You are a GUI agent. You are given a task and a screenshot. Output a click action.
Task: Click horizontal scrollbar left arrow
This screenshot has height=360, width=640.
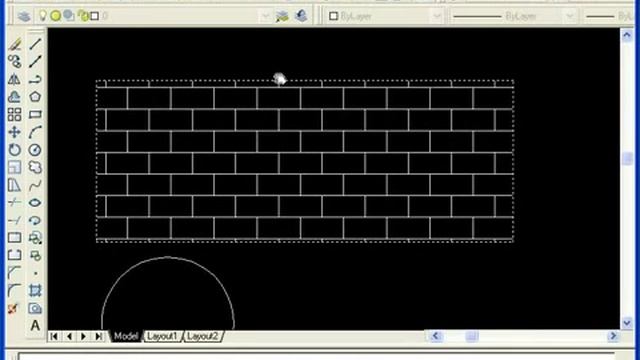435,336
